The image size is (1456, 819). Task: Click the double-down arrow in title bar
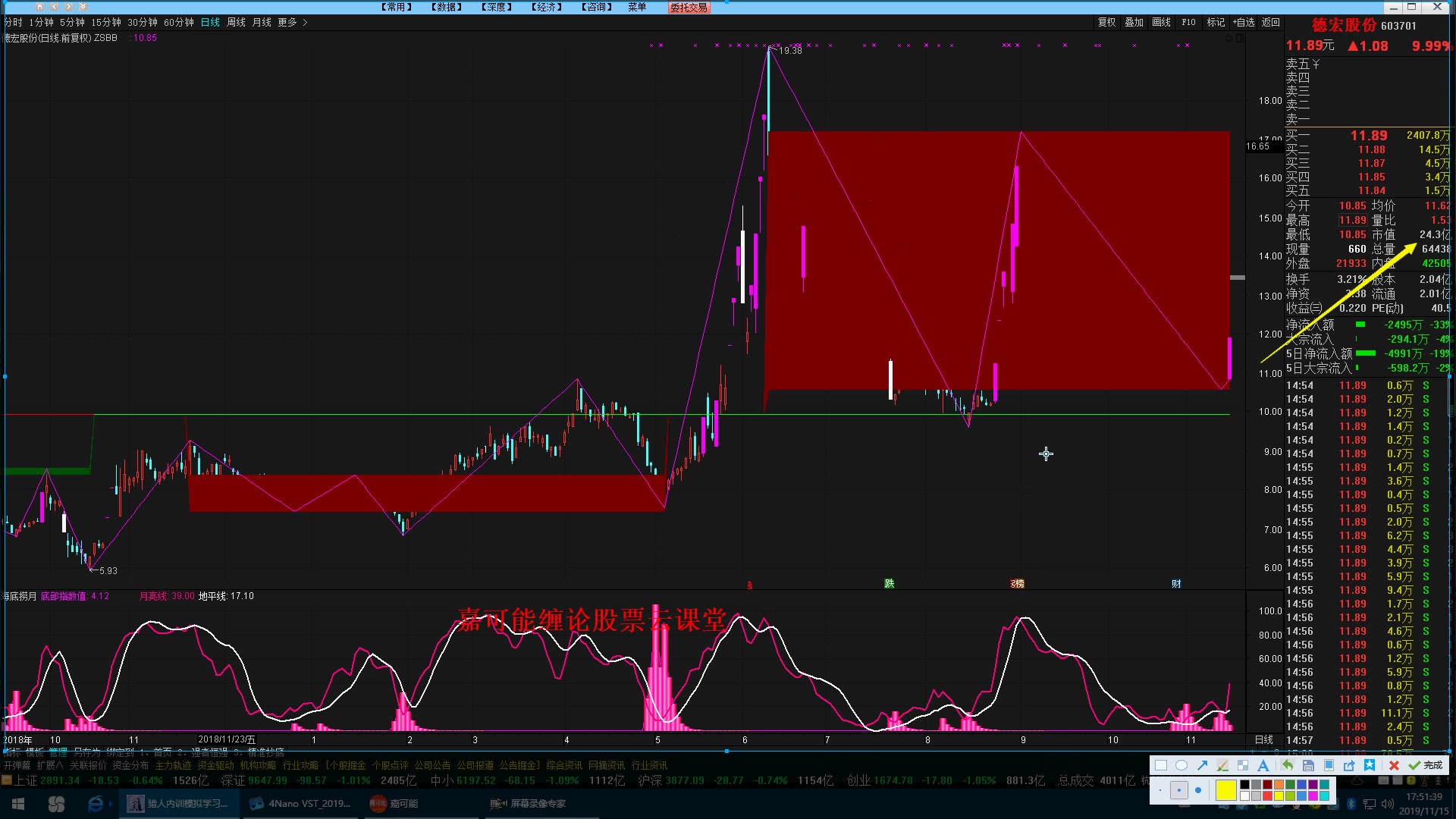[x=83, y=7]
